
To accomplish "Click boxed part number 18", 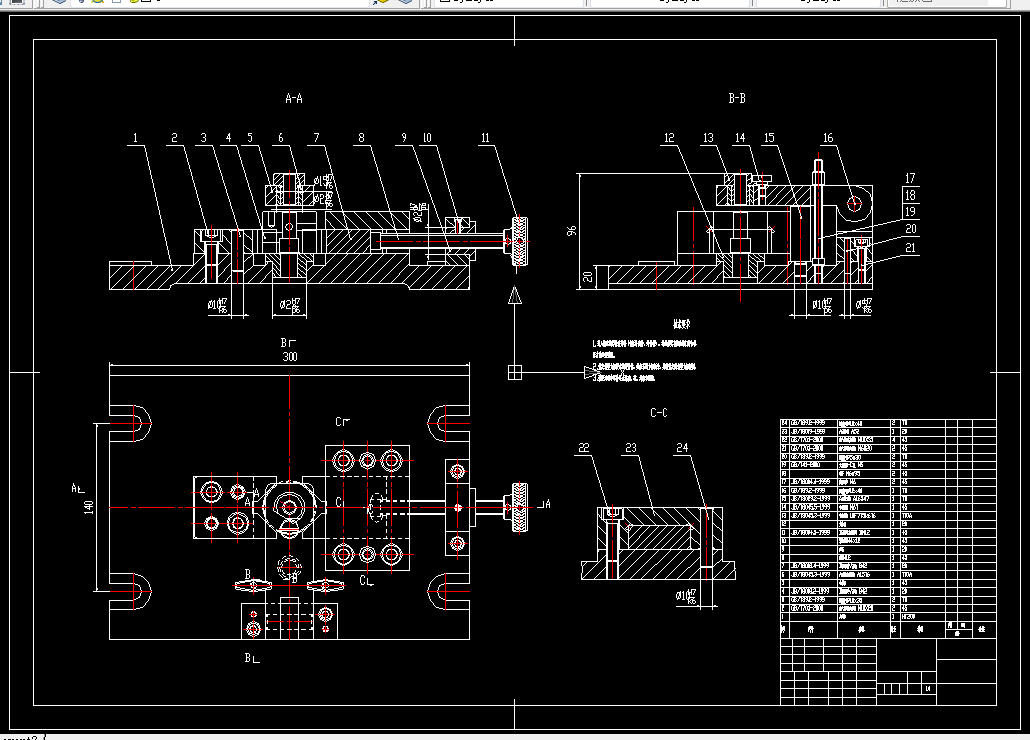I will point(910,195).
